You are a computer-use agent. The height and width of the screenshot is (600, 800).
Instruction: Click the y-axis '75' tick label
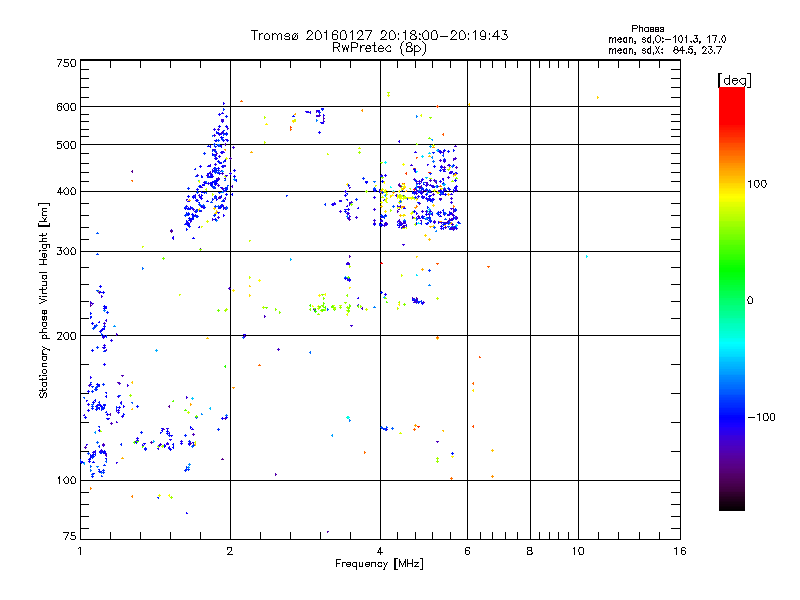[x=70, y=536]
